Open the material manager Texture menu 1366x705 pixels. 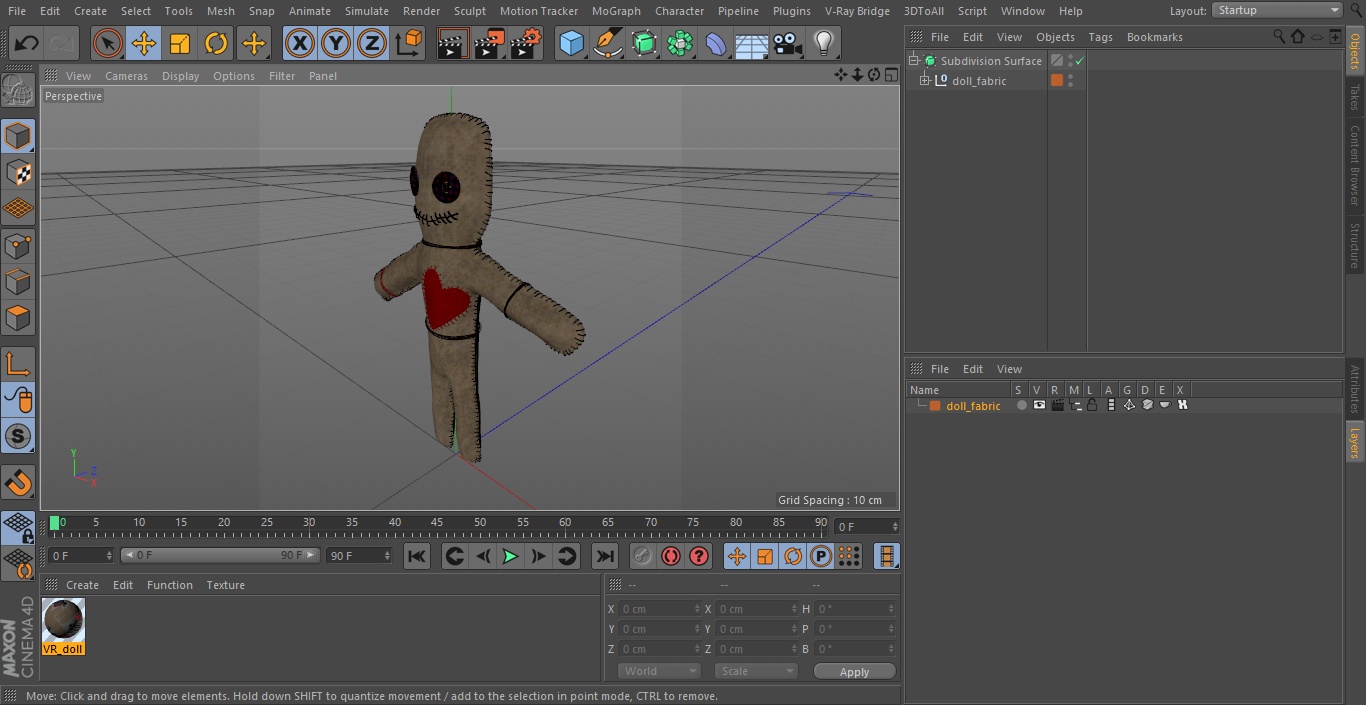(x=225, y=585)
